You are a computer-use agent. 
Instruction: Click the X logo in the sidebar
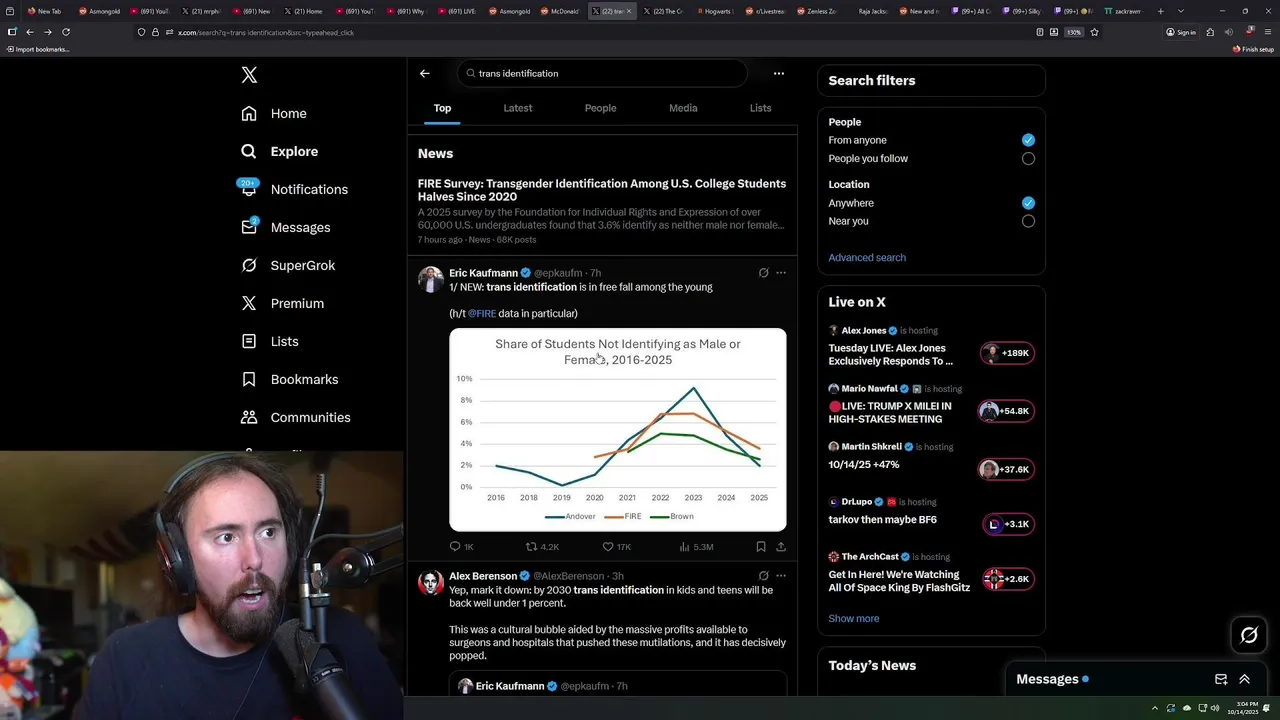point(249,75)
